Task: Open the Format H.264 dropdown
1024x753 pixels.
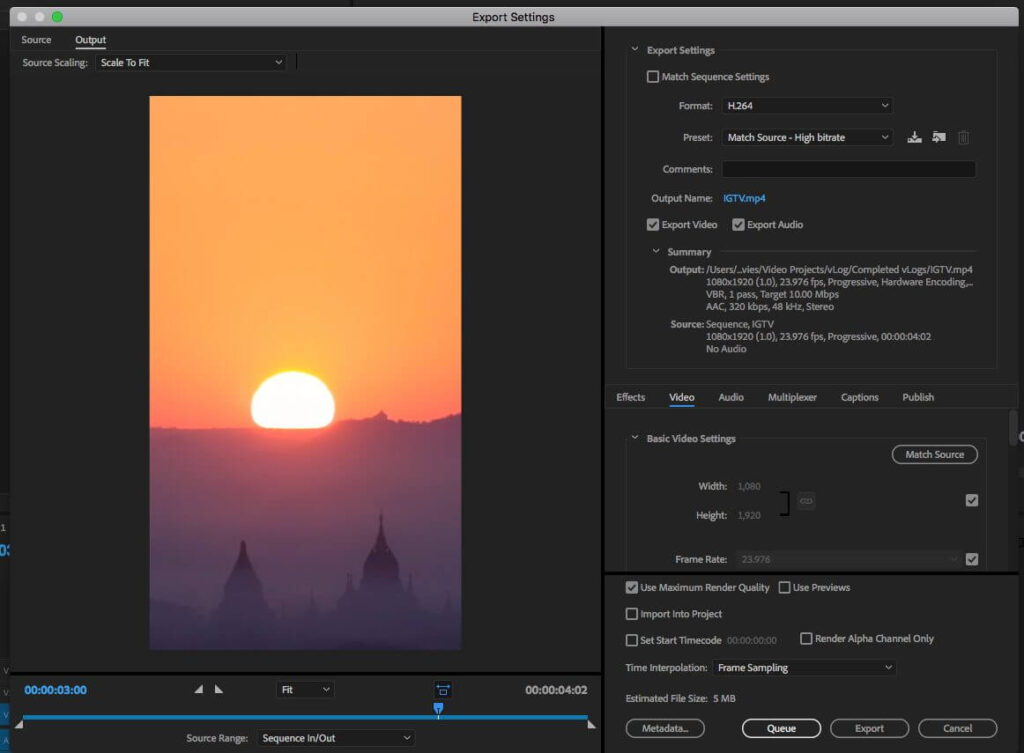Action: (806, 106)
